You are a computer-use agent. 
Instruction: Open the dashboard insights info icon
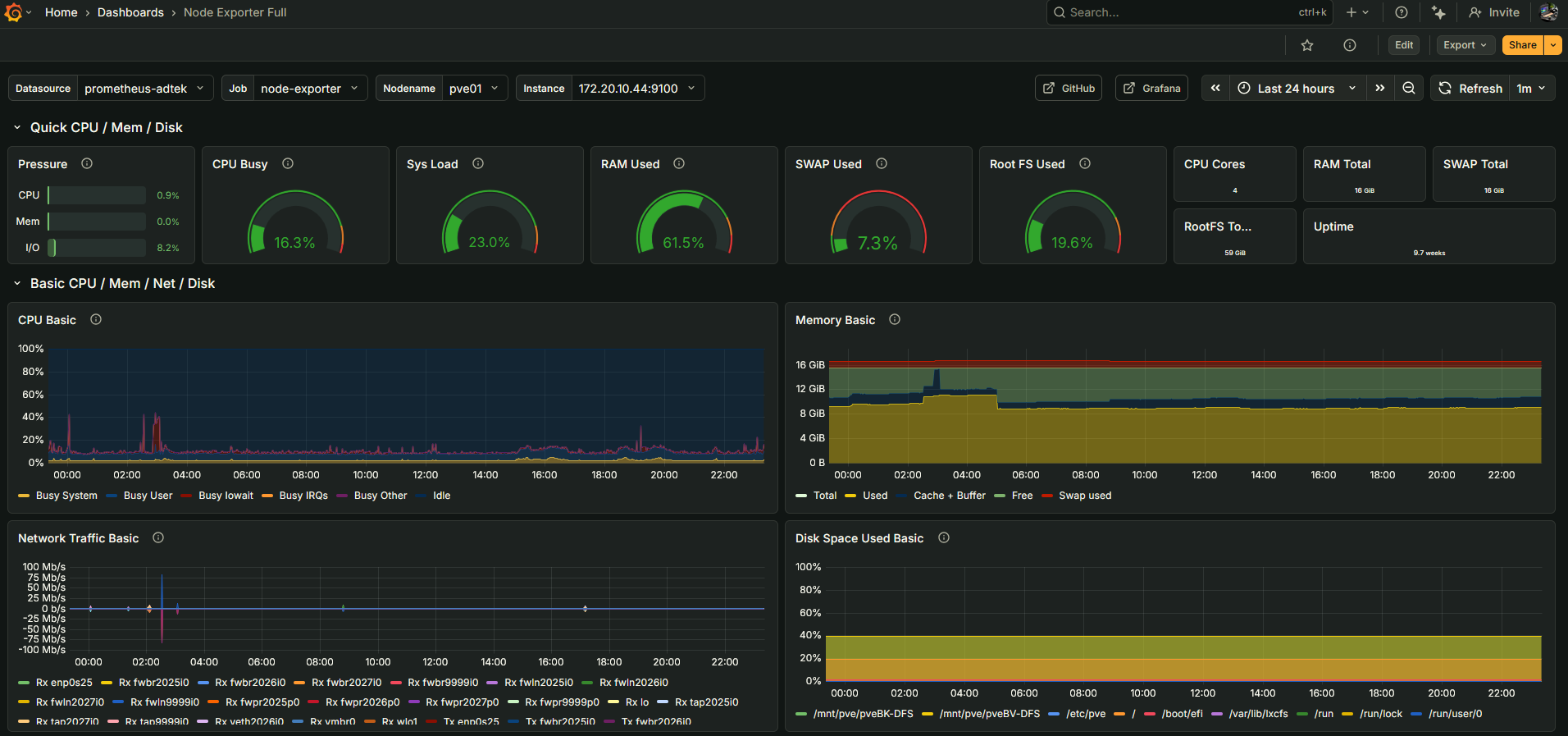point(1350,45)
